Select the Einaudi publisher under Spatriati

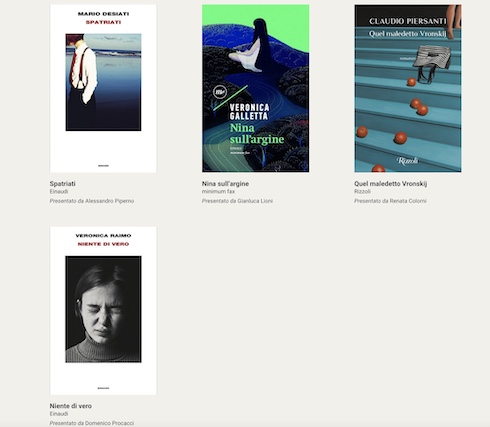(x=59, y=192)
